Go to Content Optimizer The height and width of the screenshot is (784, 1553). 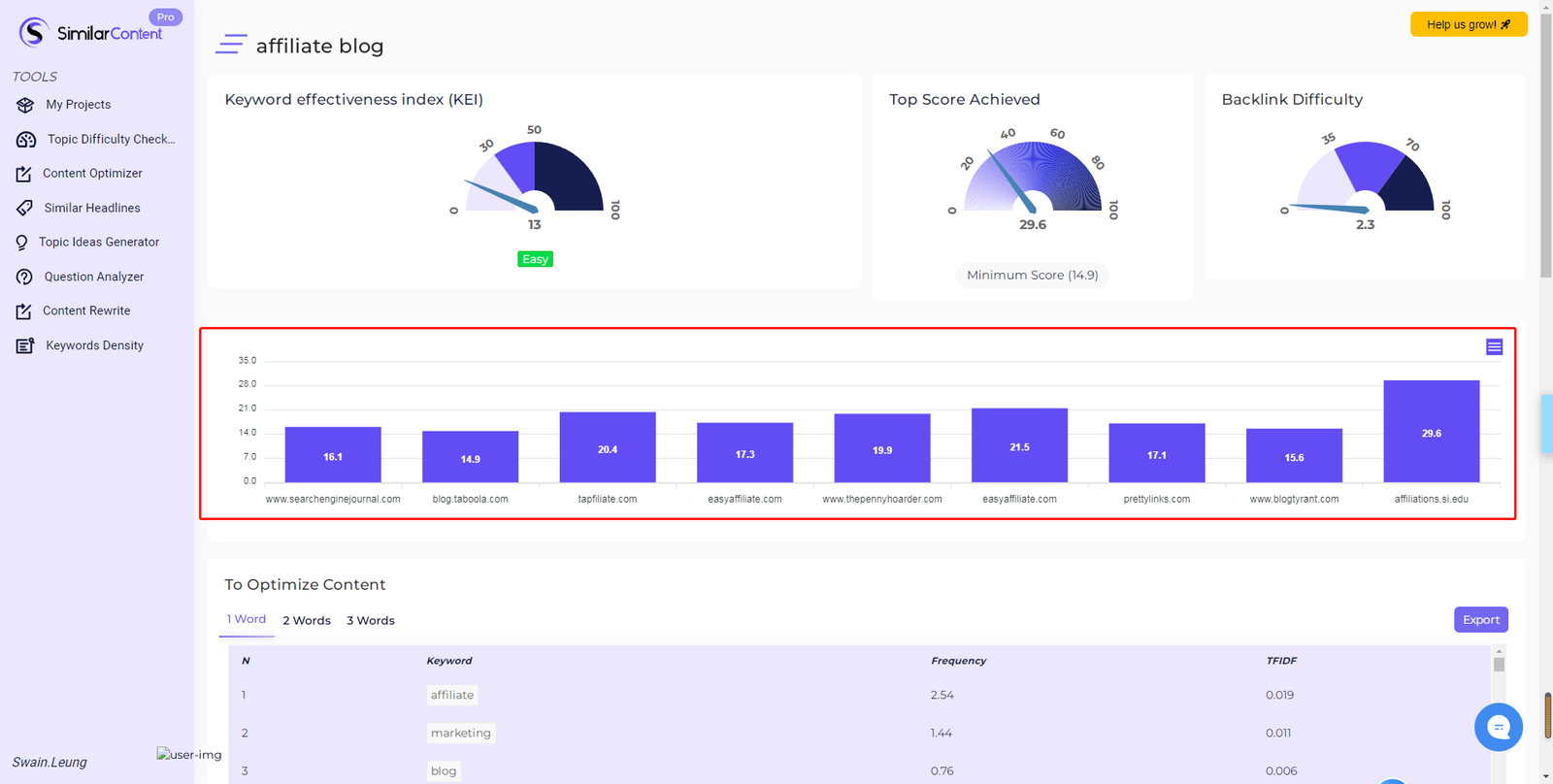(x=92, y=174)
